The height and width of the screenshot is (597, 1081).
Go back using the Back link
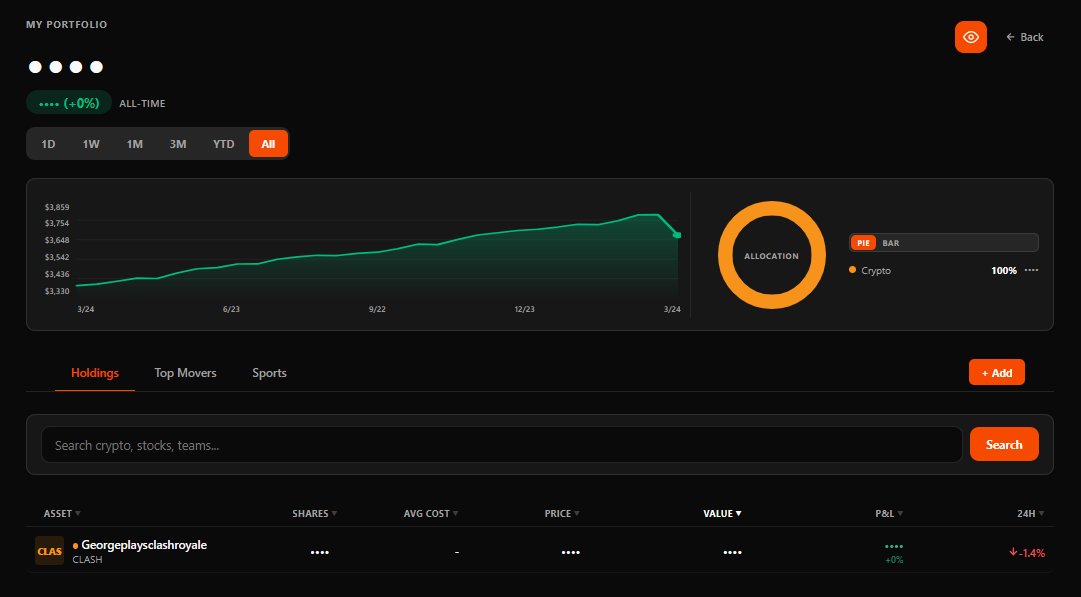point(1024,37)
